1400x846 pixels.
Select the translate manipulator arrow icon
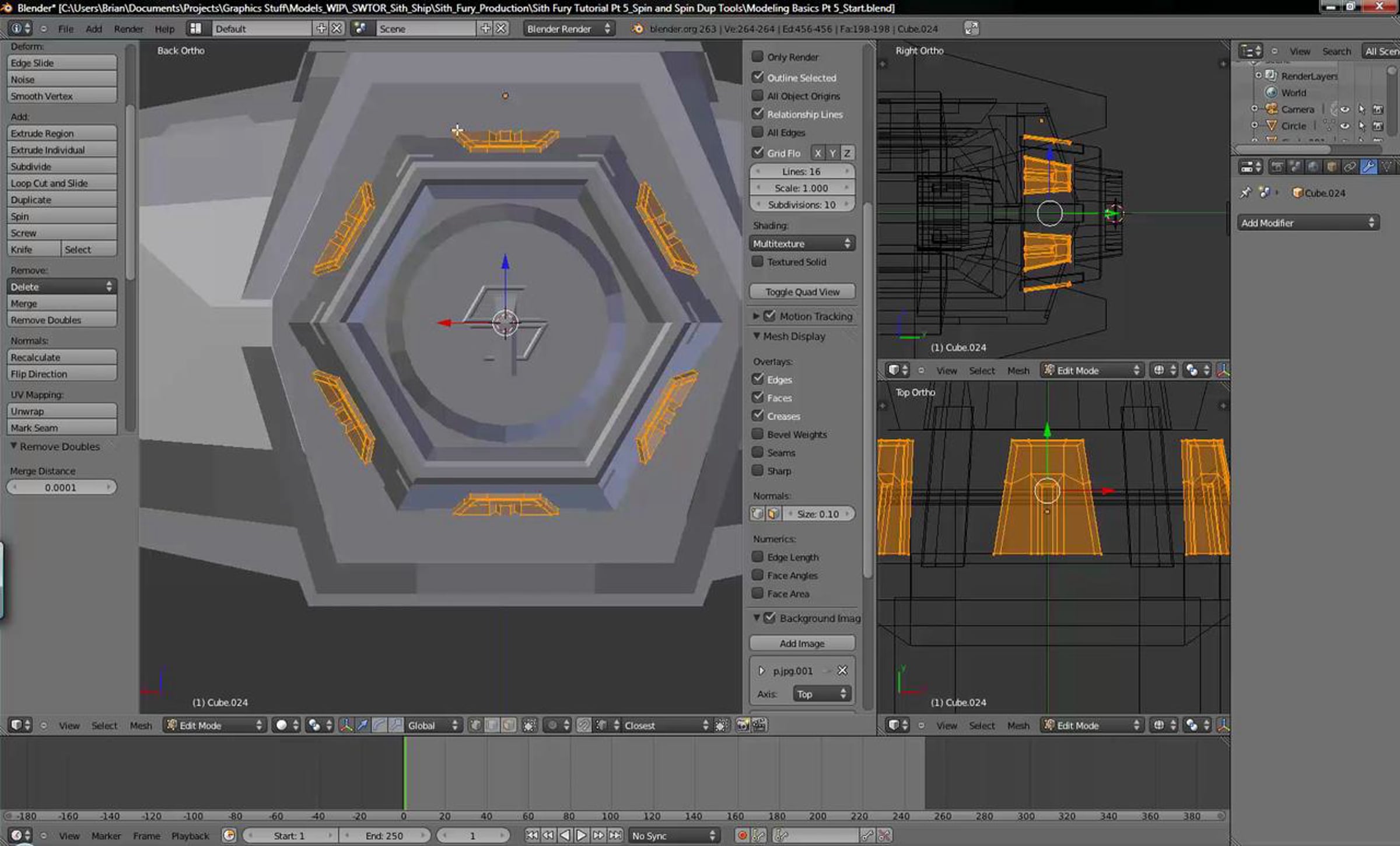pyautogui.click(x=363, y=725)
